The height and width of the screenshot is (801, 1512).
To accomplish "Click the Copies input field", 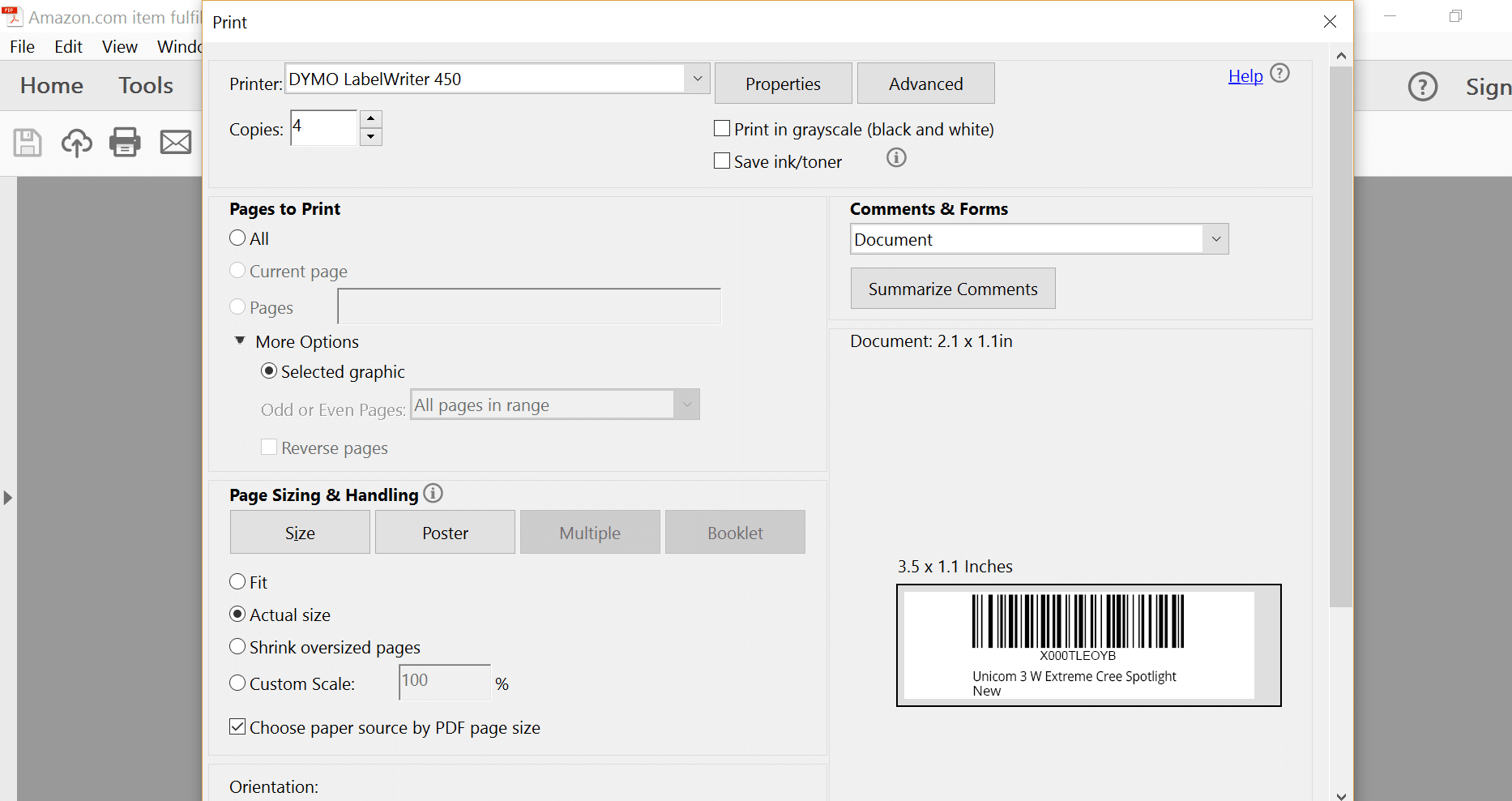I will pos(324,127).
